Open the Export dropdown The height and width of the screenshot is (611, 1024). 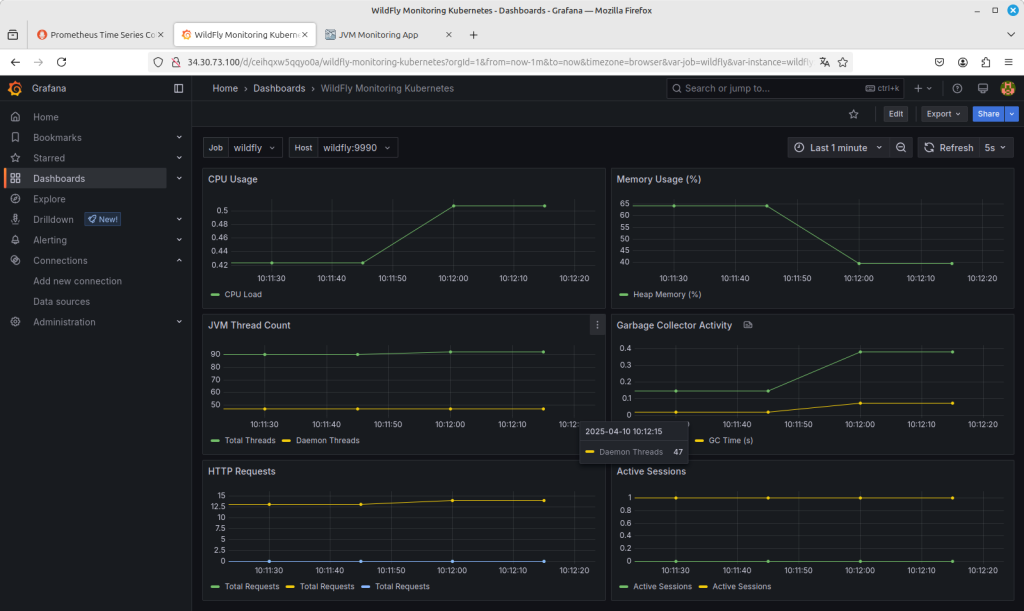[944, 114]
